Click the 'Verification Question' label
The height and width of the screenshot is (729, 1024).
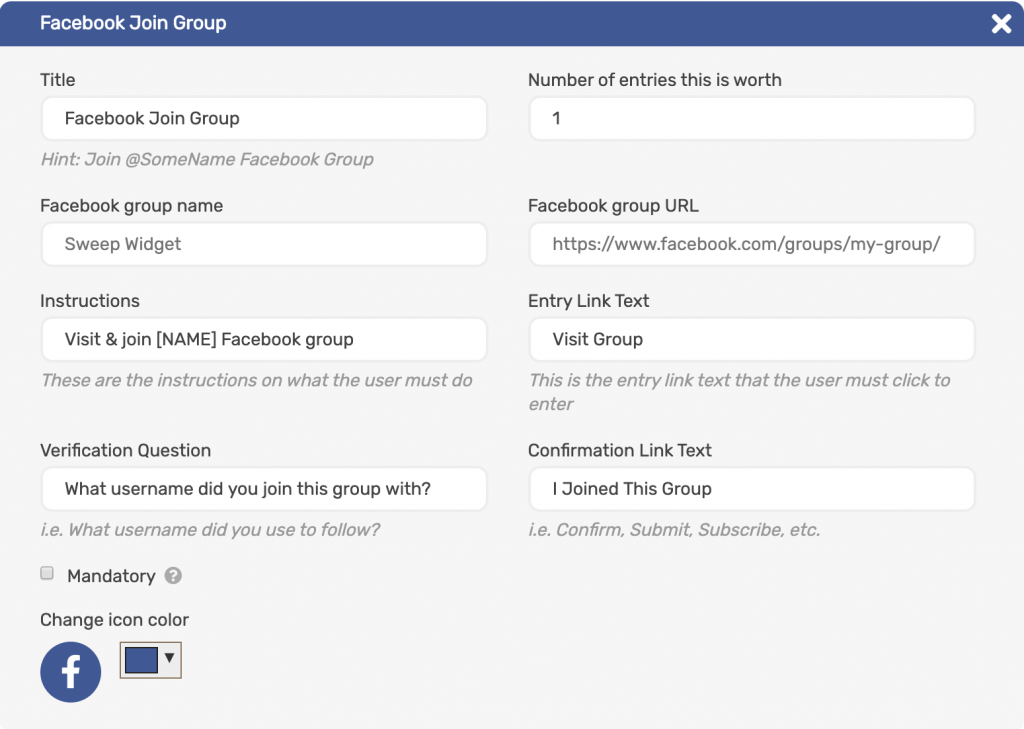[125, 451]
